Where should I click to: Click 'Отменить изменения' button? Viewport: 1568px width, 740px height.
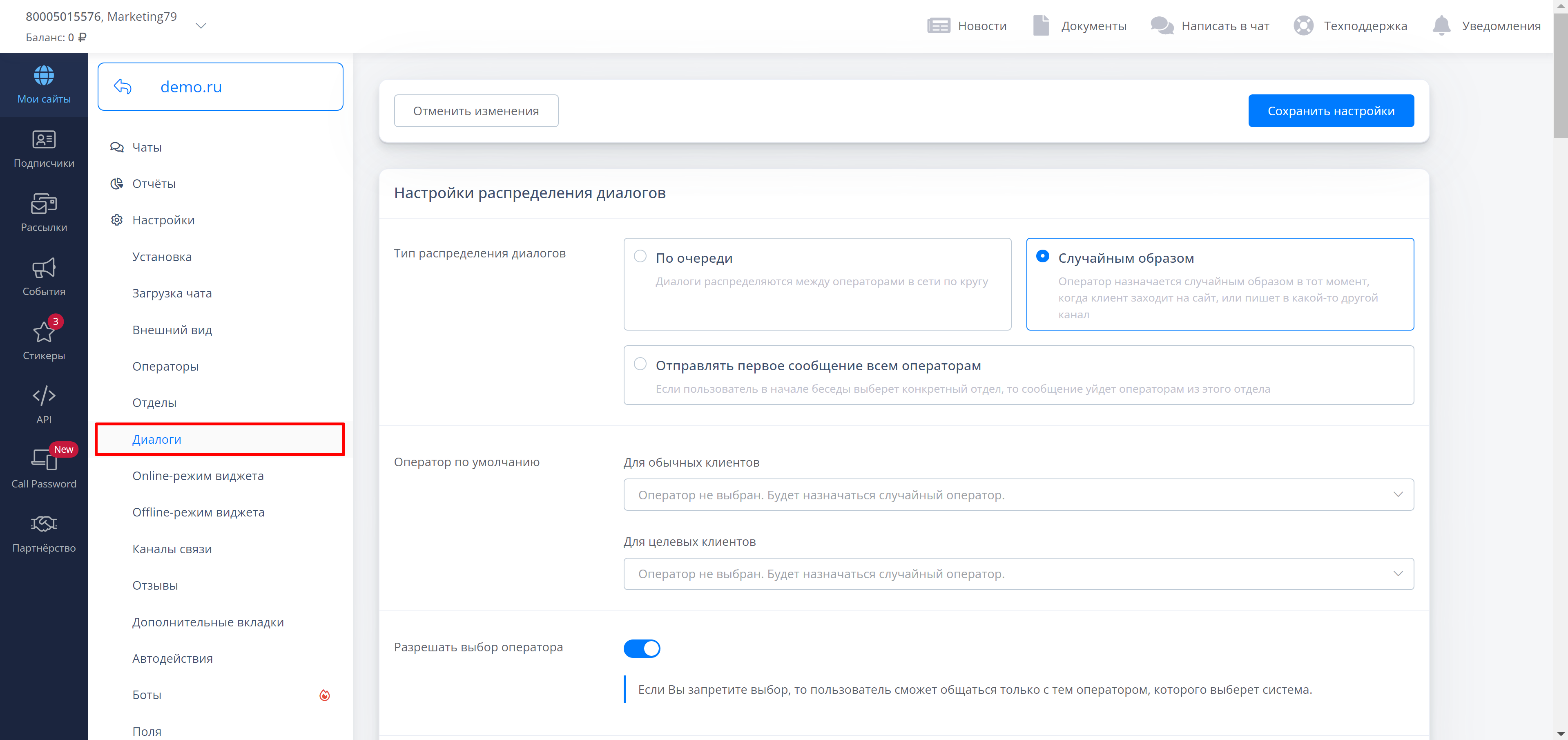tap(476, 111)
